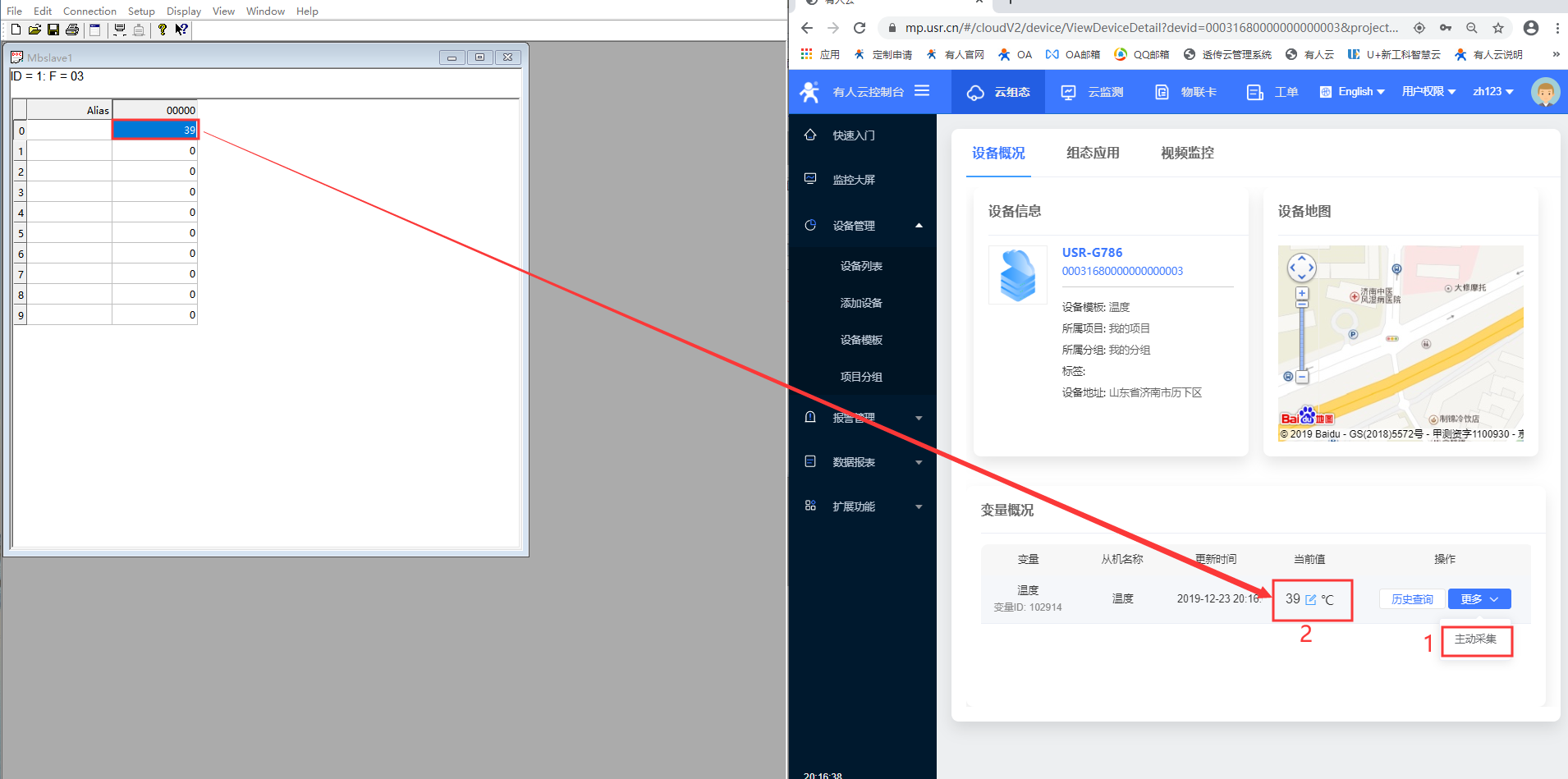
Task: Click the map zoom-in plus icon
Action: (1302, 293)
